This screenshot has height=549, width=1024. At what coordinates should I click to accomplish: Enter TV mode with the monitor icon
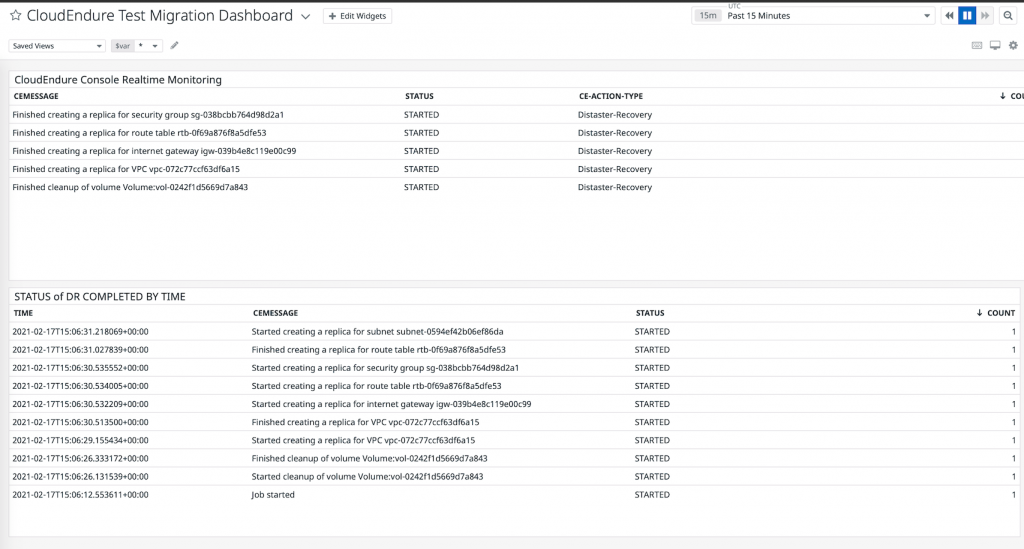pyautogui.click(x=995, y=46)
